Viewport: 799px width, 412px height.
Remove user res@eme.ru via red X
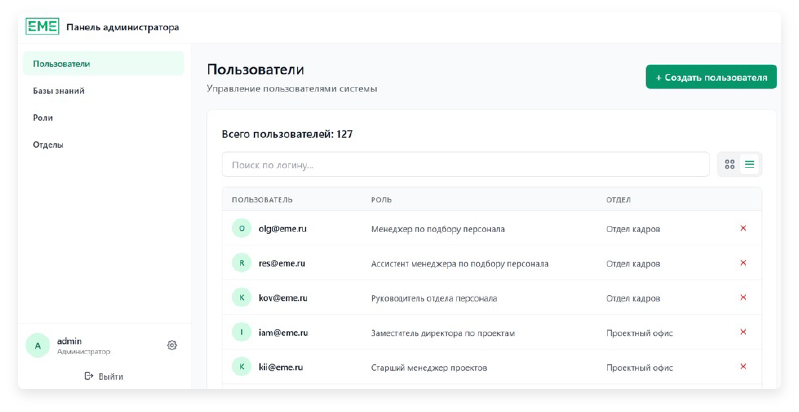click(742, 263)
